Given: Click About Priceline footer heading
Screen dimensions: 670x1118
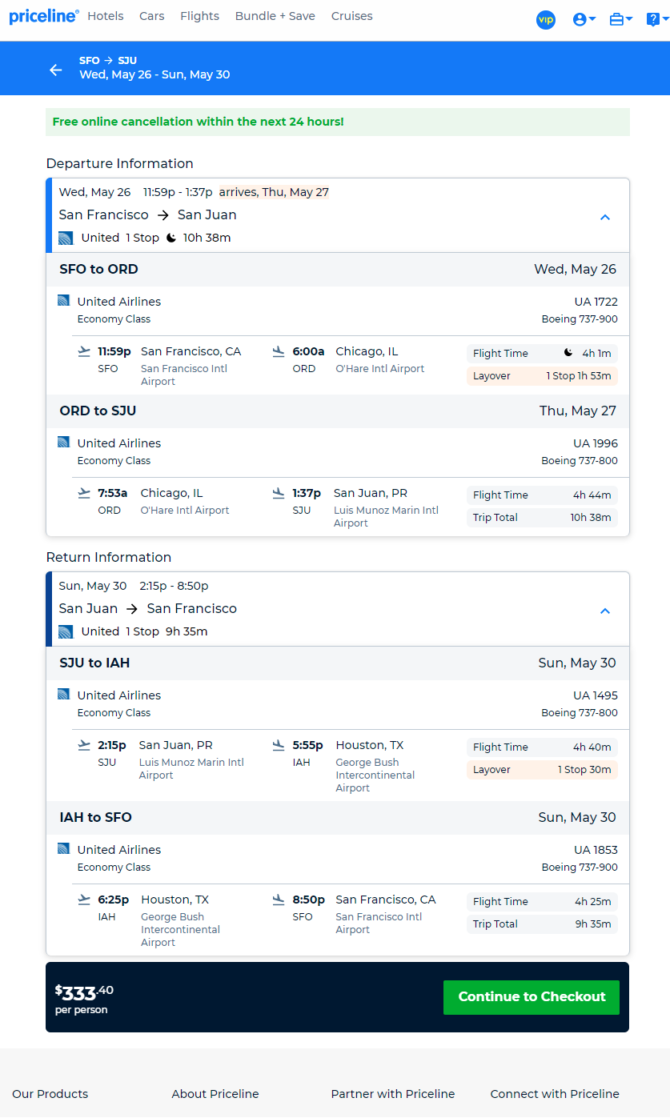Looking at the screenshot, I should click(x=215, y=1094).
